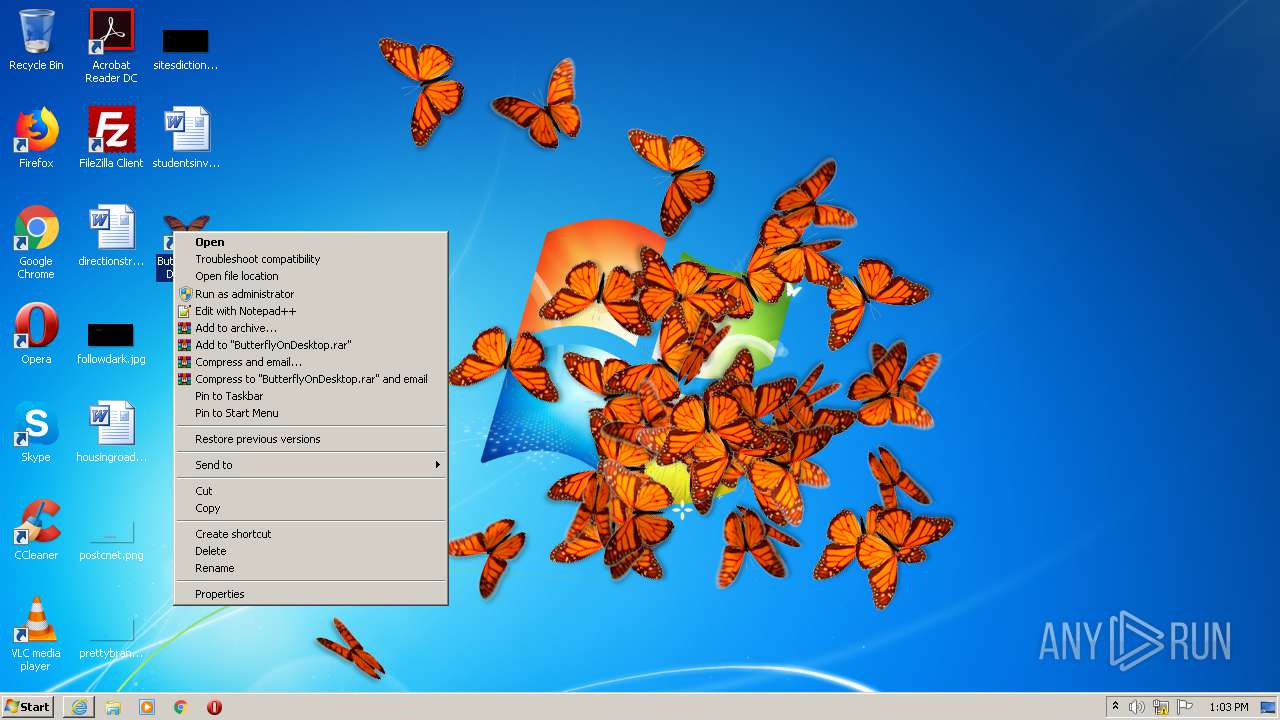Choose Pin to Start Menu
The image size is (1280, 720).
point(311,413)
